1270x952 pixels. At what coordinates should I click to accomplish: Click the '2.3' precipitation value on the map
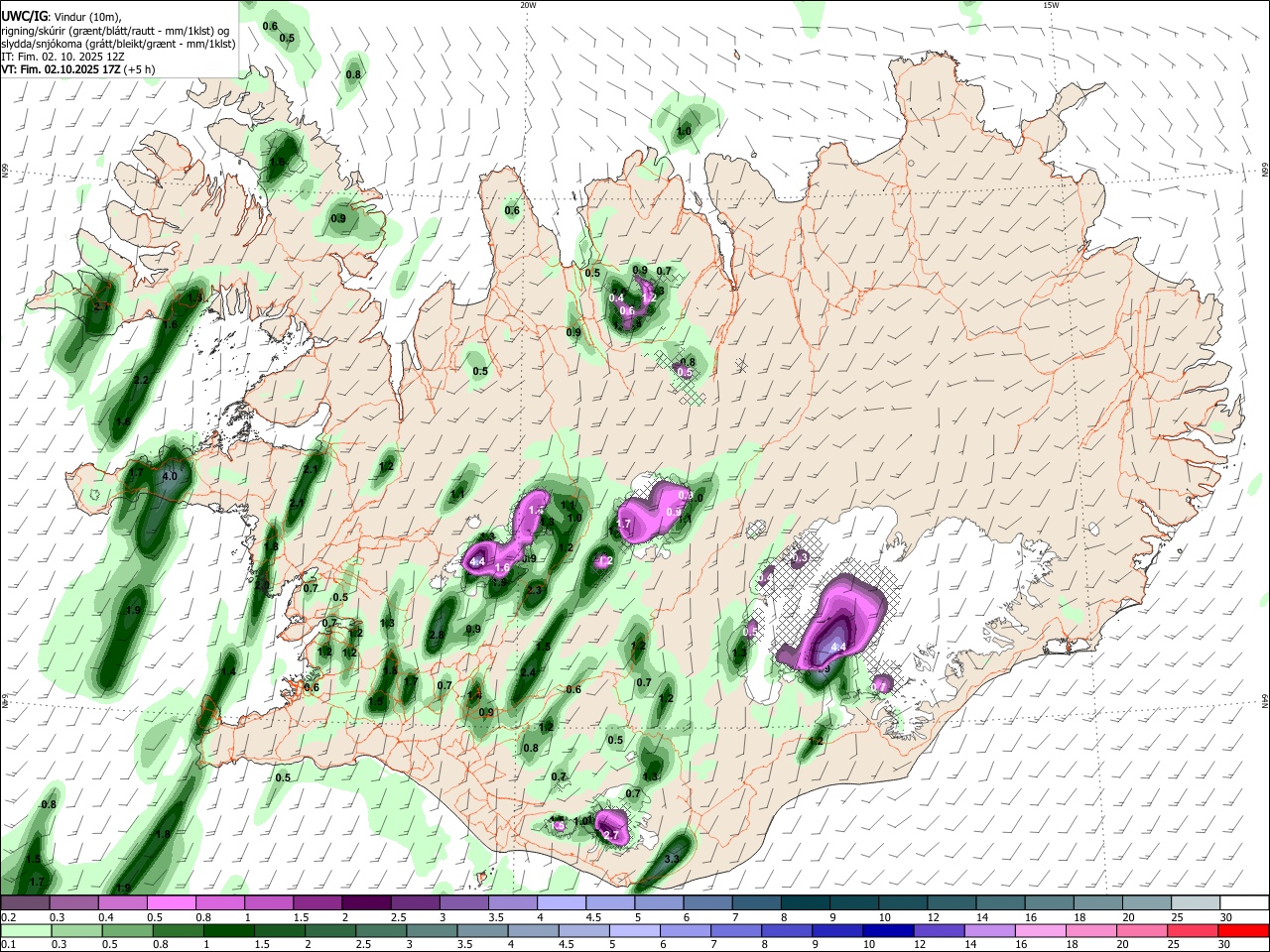tap(535, 590)
